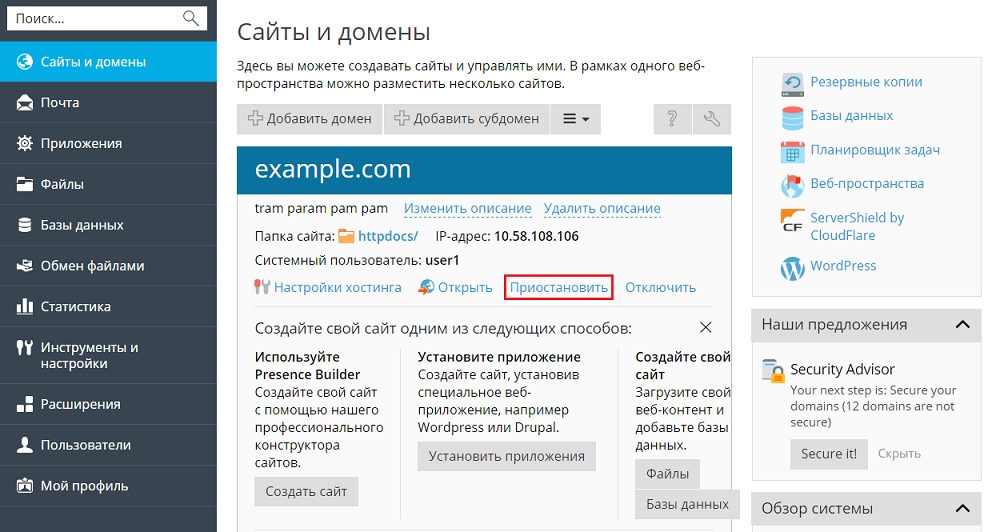Close the site creation hints panel
The image size is (992, 532).
click(706, 328)
